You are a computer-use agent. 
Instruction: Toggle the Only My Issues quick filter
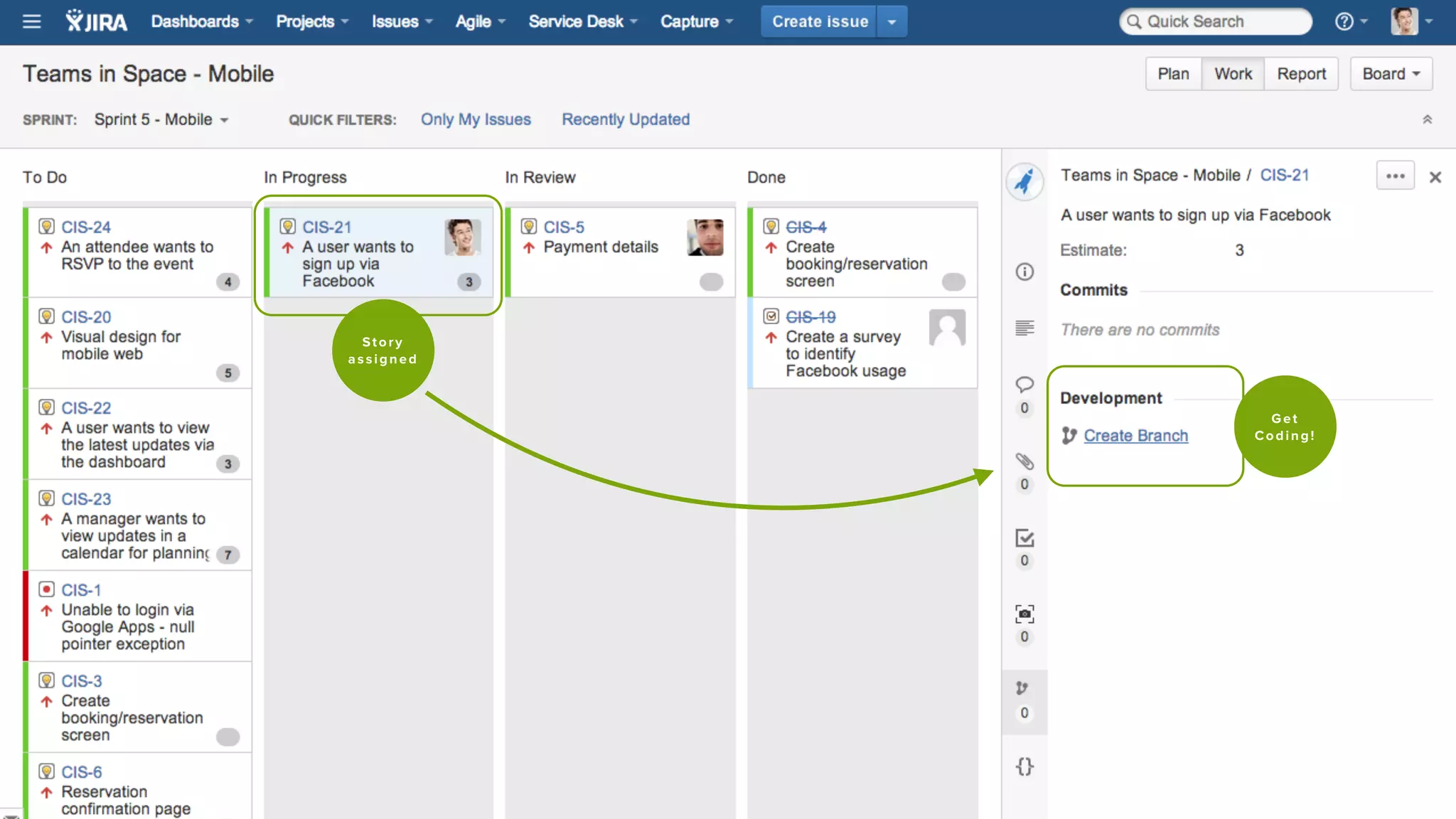(476, 119)
